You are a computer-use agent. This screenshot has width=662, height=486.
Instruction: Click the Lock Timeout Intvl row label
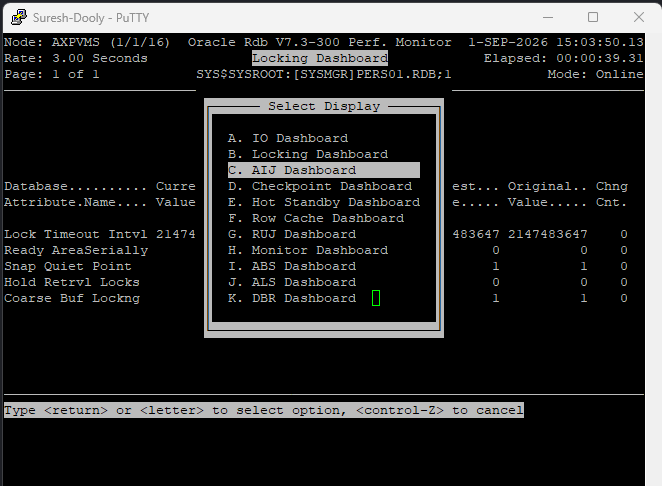[x=76, y=234]
